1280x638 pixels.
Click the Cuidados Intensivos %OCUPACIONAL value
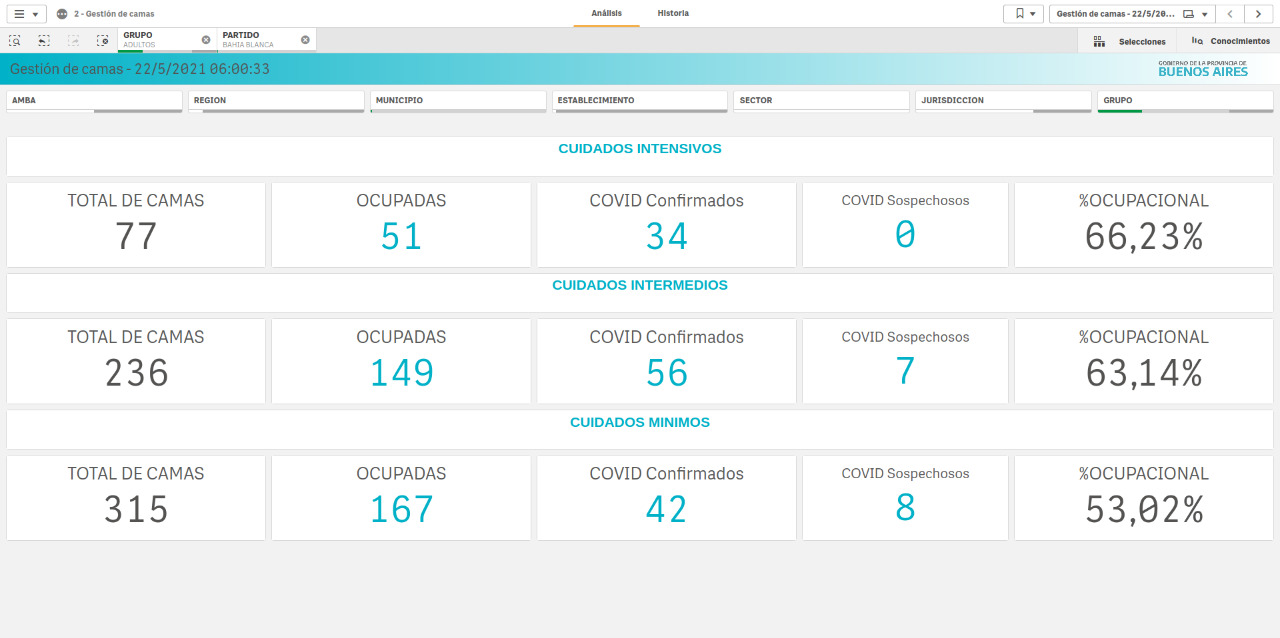pyautogui.click(x=1143, y=237)
